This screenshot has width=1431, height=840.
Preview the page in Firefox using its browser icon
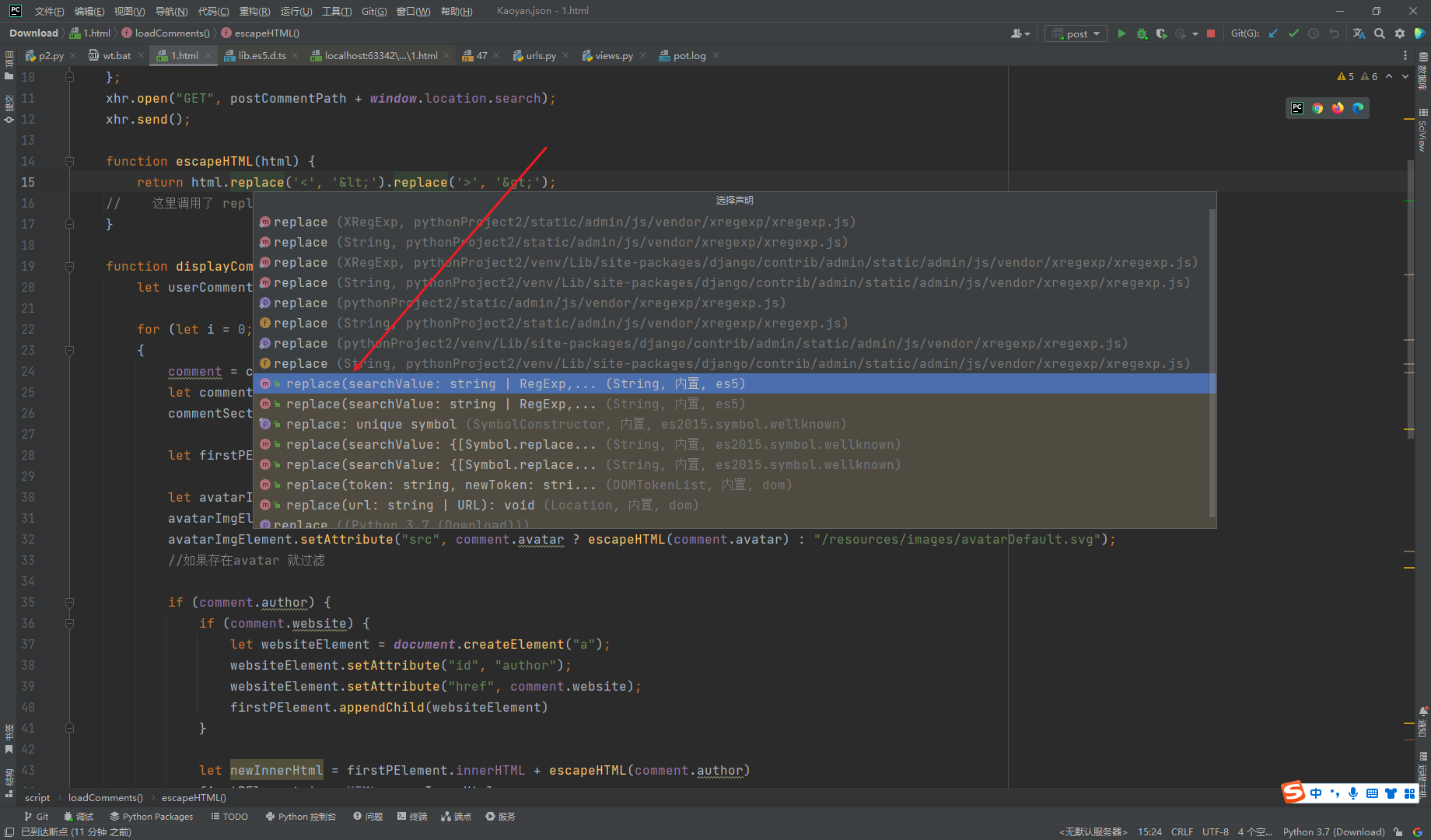[1338, 107]
